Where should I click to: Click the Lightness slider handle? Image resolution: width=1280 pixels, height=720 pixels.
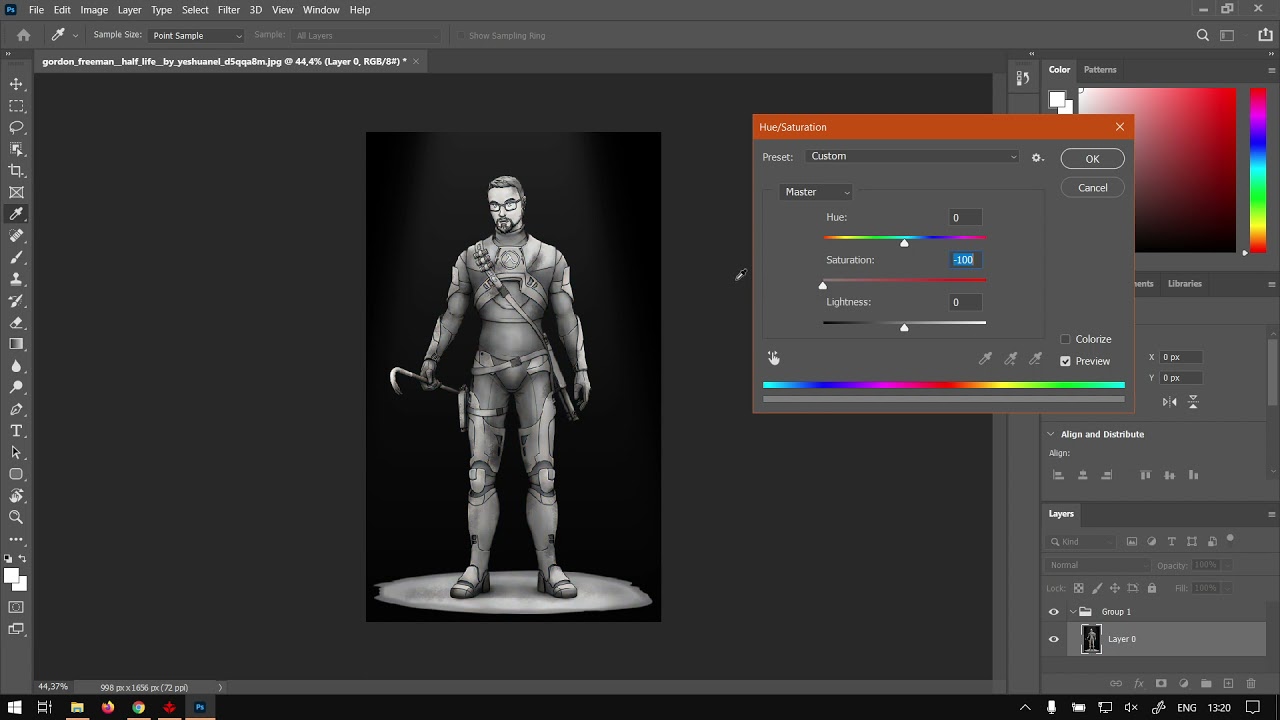coord(904,327)
